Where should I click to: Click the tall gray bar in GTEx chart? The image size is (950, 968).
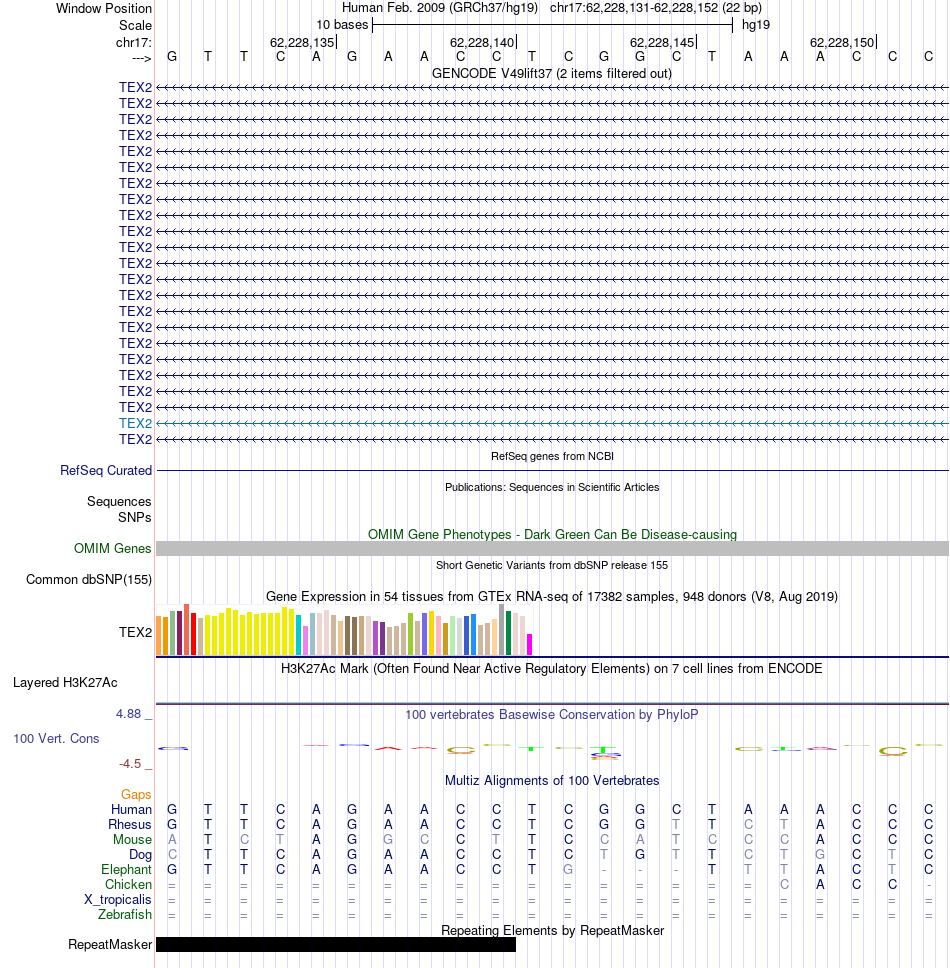501,630
